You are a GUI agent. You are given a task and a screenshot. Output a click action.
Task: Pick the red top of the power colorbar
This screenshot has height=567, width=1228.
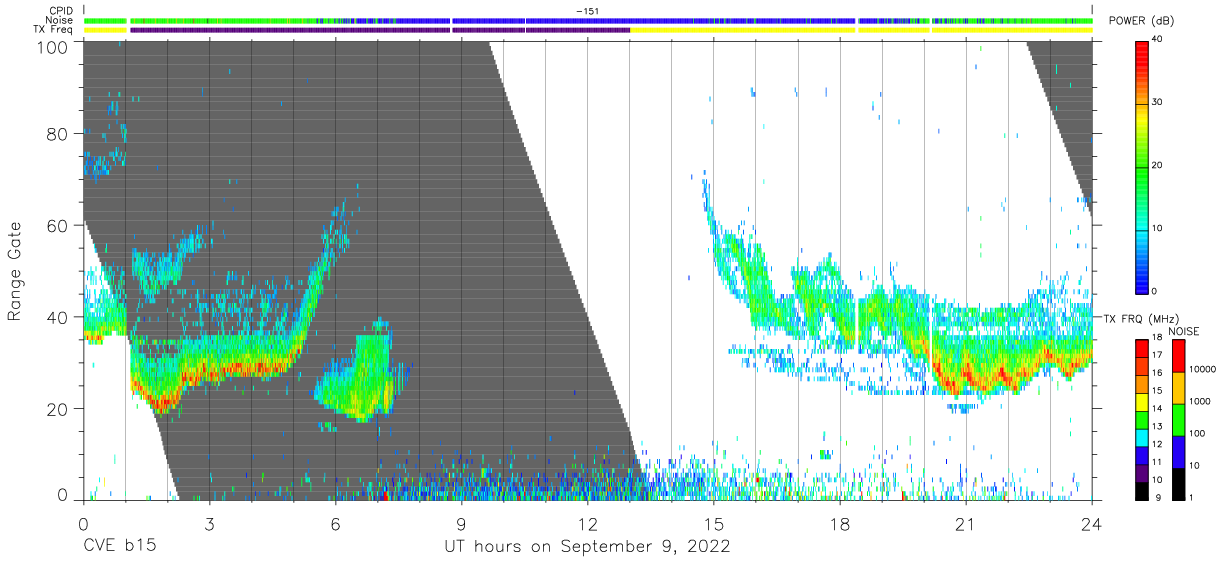point(1142,55)
